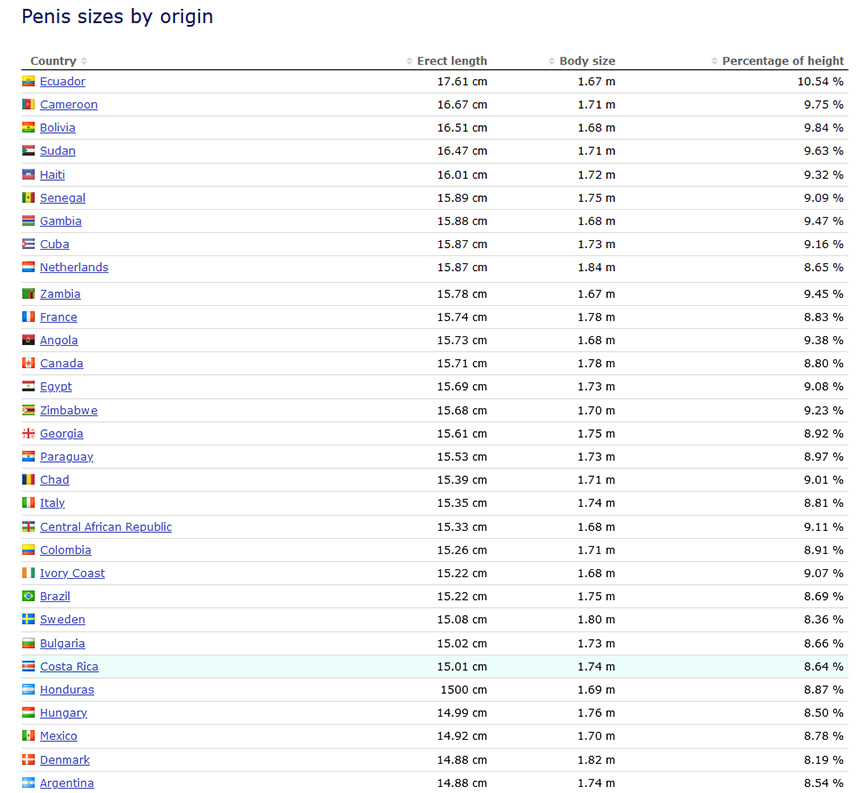Click the Italy flag icon
This screenshot has width=868, height=793.
(29, 503)
